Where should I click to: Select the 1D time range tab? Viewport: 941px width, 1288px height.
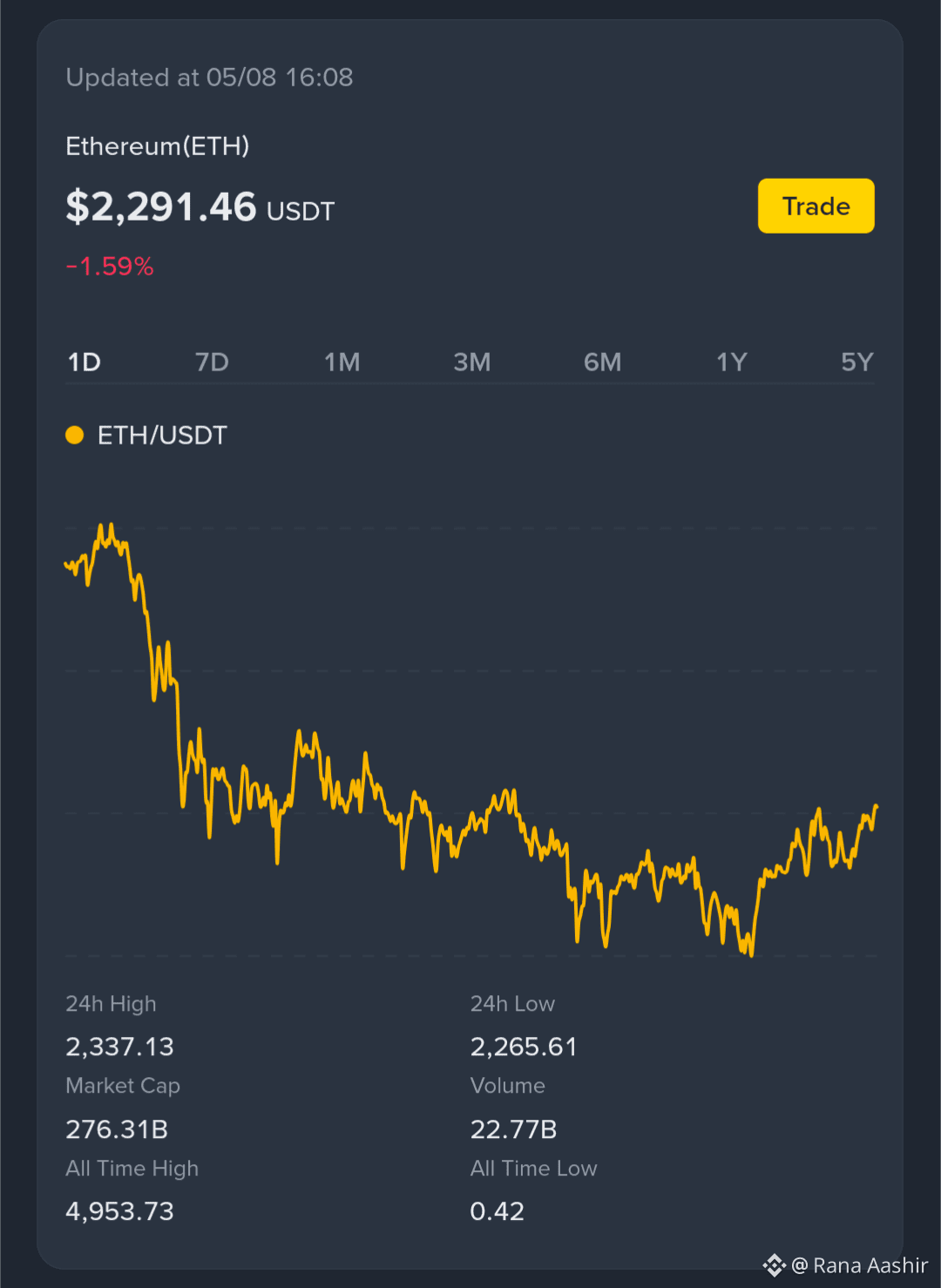click(85, 363)
